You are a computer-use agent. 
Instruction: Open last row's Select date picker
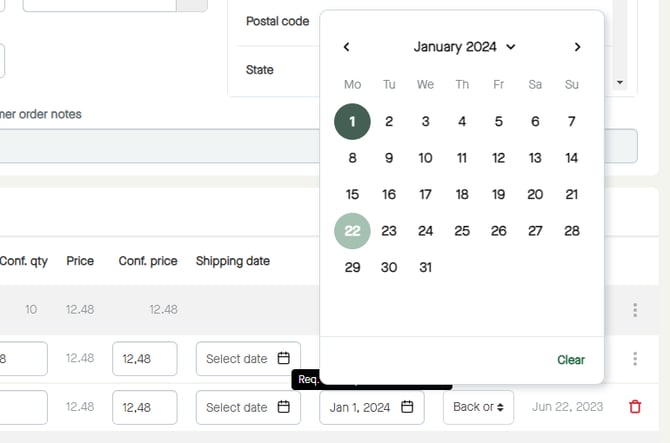click(247, 407)
